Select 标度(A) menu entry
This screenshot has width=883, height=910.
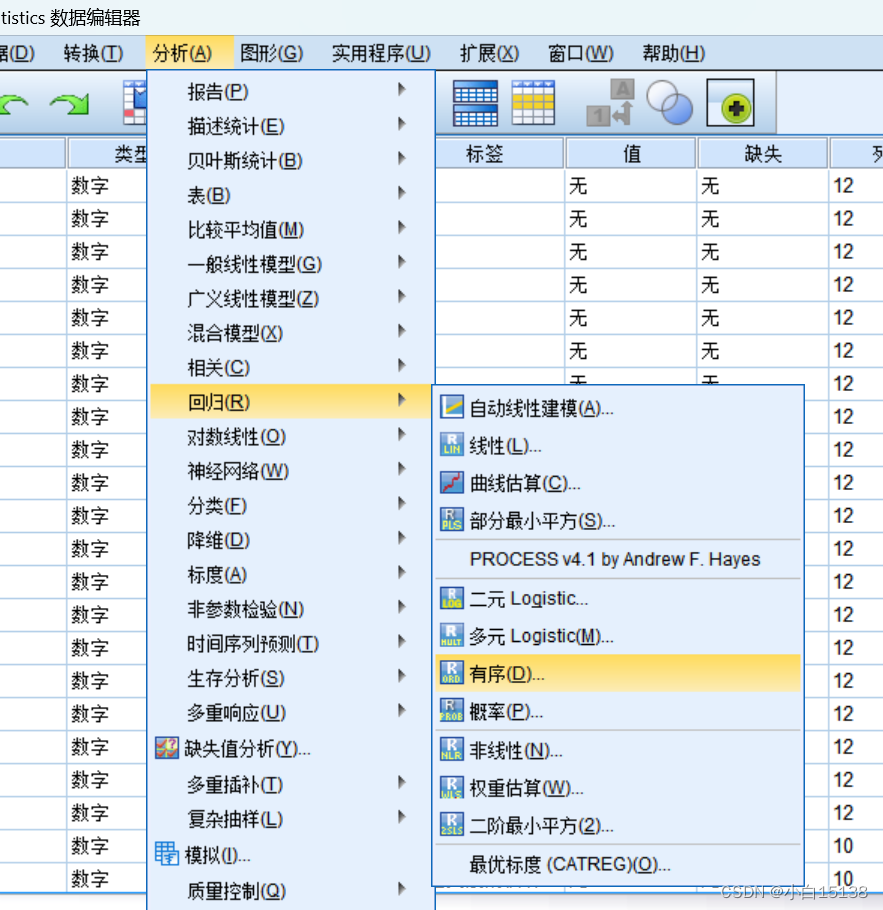[x=291, y=574]
